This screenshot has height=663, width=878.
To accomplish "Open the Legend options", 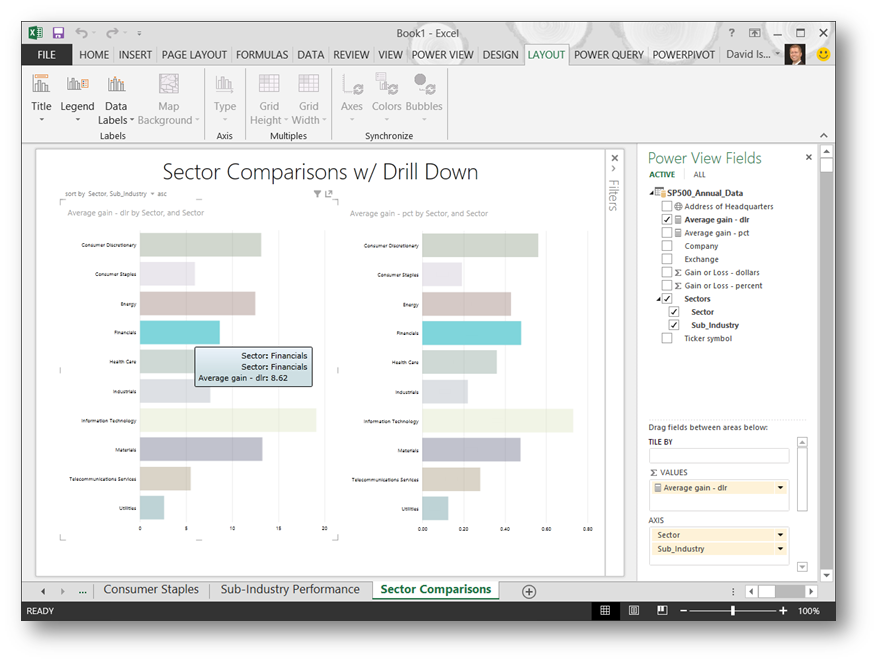I will click(77, 99).
